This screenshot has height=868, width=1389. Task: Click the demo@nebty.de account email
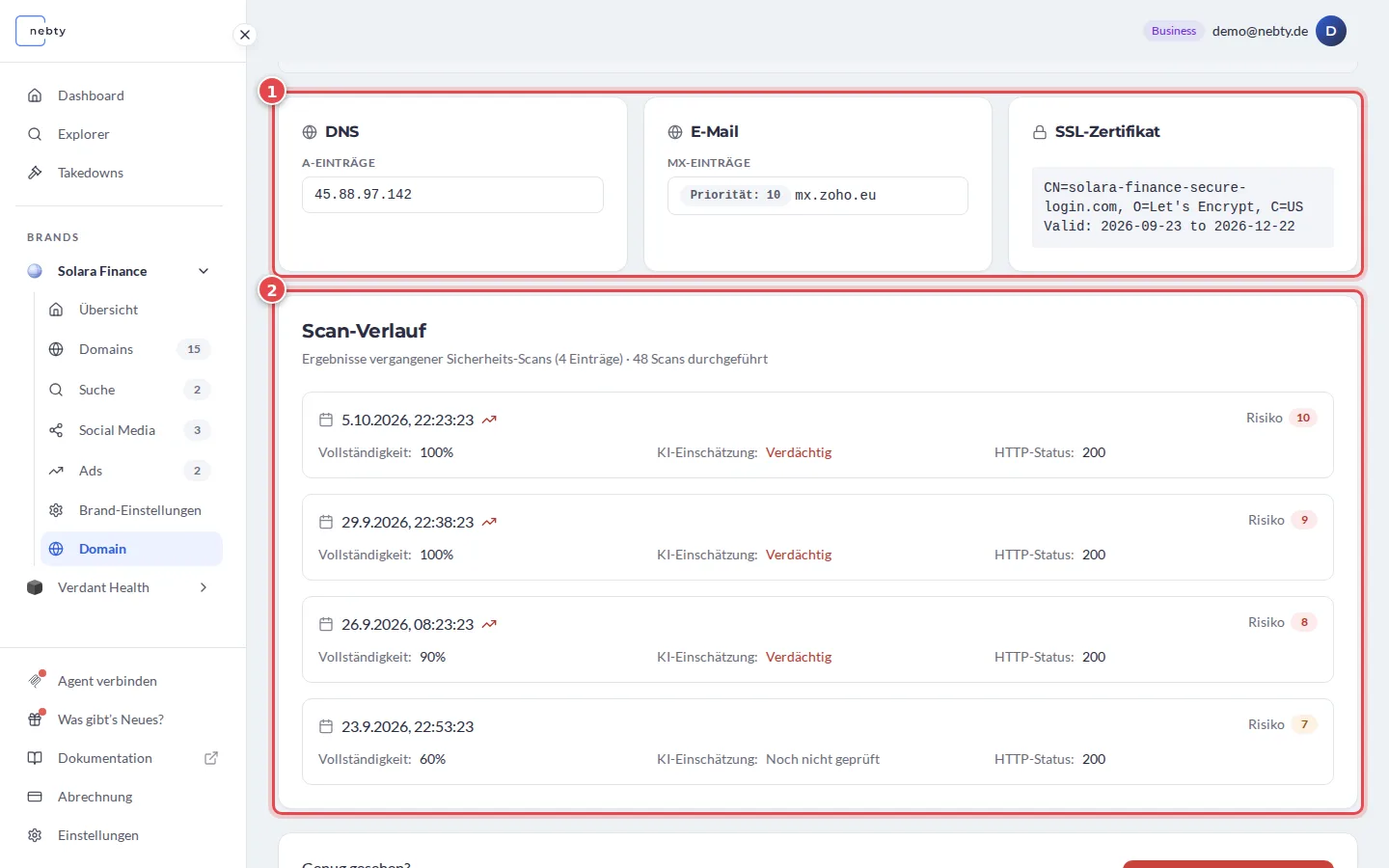tap(1260, 31)
